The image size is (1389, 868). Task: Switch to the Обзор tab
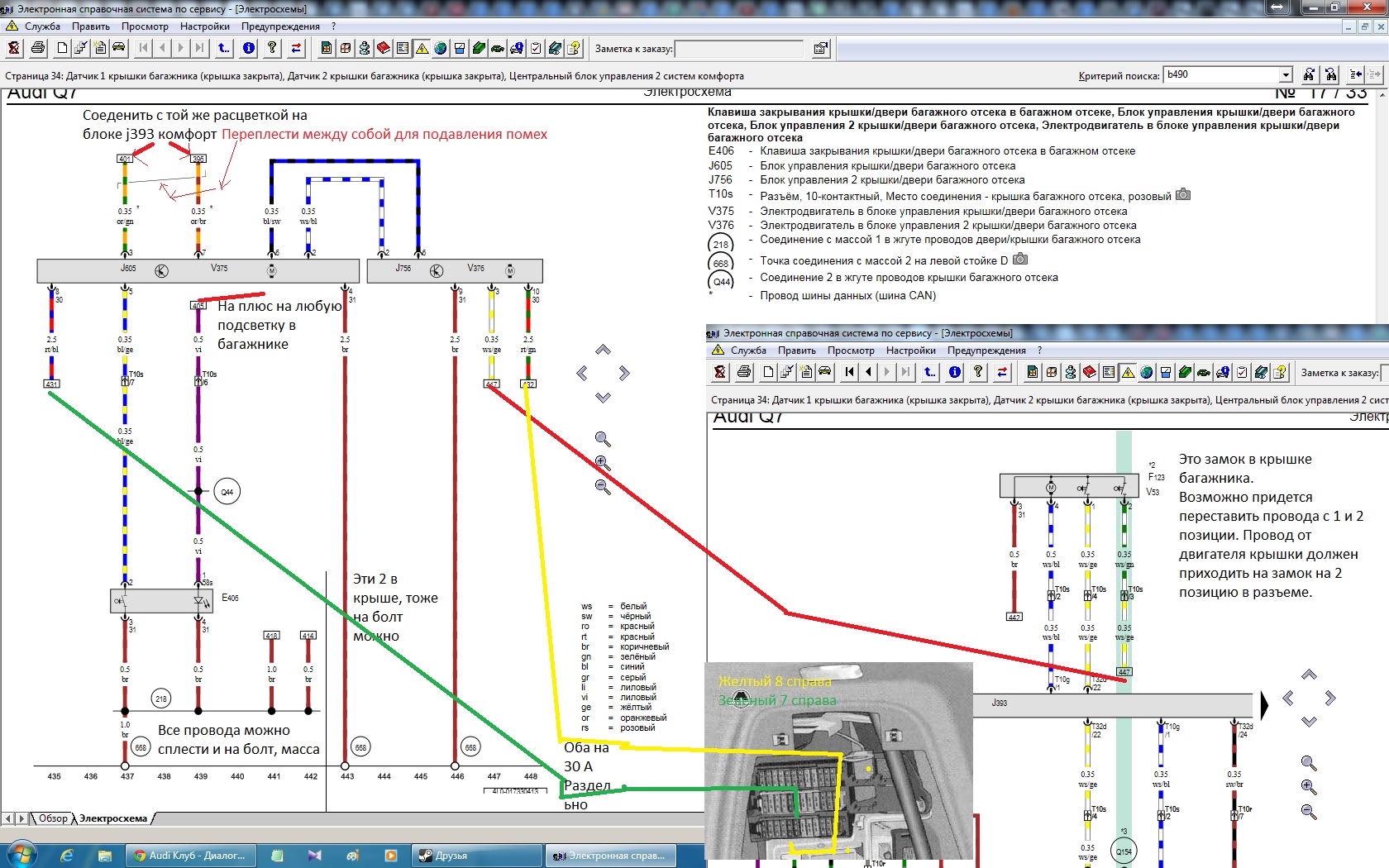tap(53, 818)
